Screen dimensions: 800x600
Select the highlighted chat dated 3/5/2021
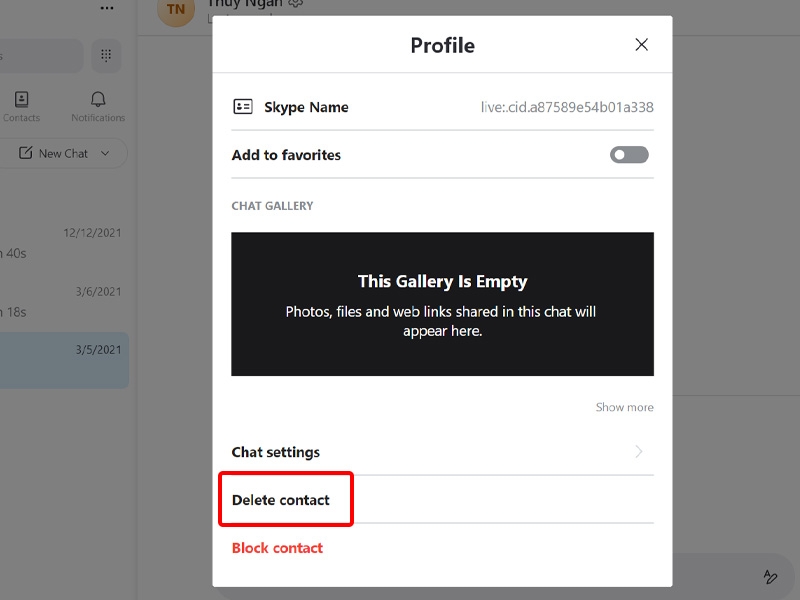pyautogui.click(x=64, y=360)
